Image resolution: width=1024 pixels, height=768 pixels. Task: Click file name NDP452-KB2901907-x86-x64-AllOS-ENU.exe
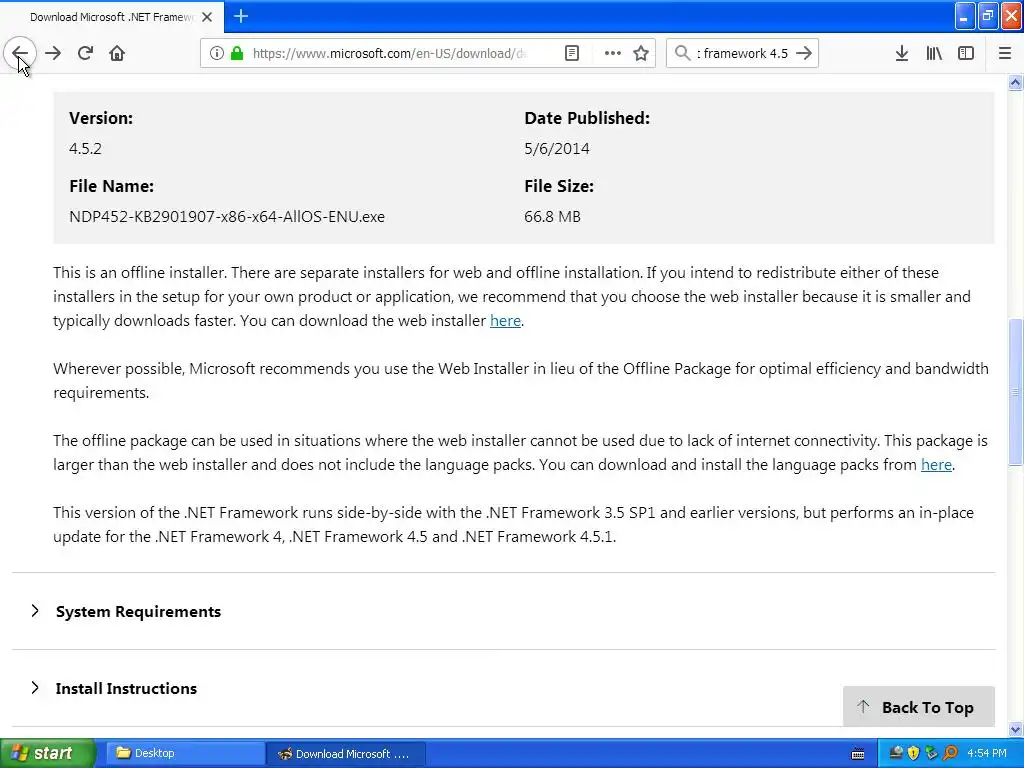coord(227,217)
